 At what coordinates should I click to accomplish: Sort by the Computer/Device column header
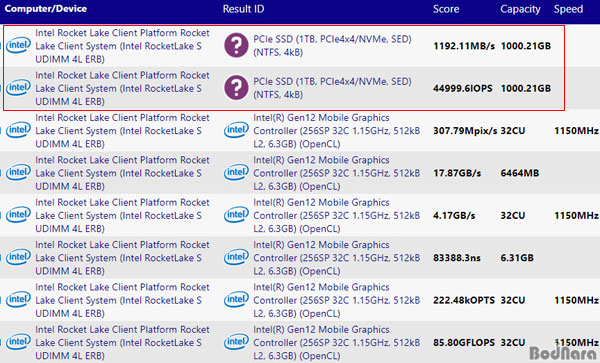46,9
